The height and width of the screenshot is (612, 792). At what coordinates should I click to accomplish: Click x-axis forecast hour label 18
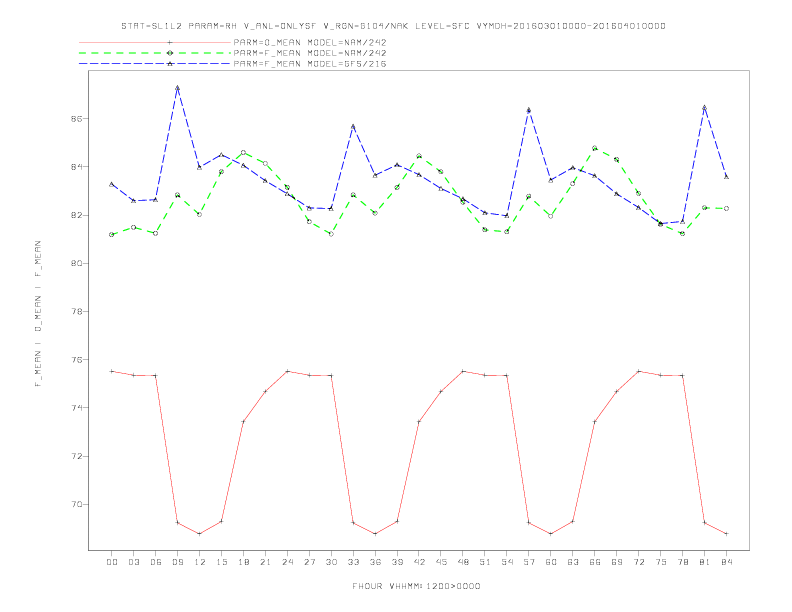[243, 562]
